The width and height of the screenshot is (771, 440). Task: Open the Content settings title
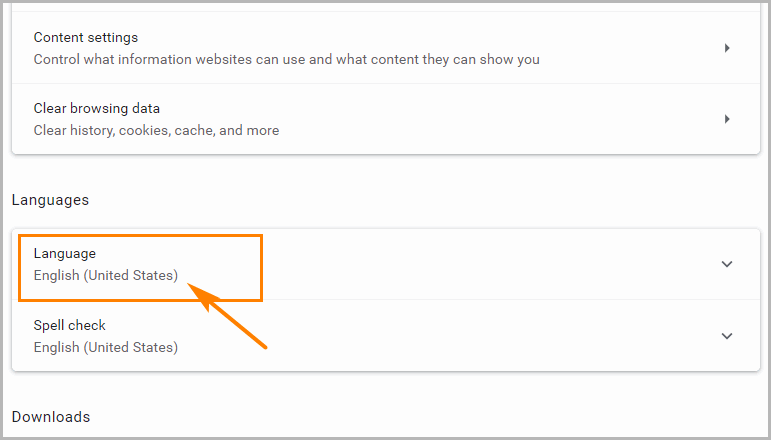[86, 38]
